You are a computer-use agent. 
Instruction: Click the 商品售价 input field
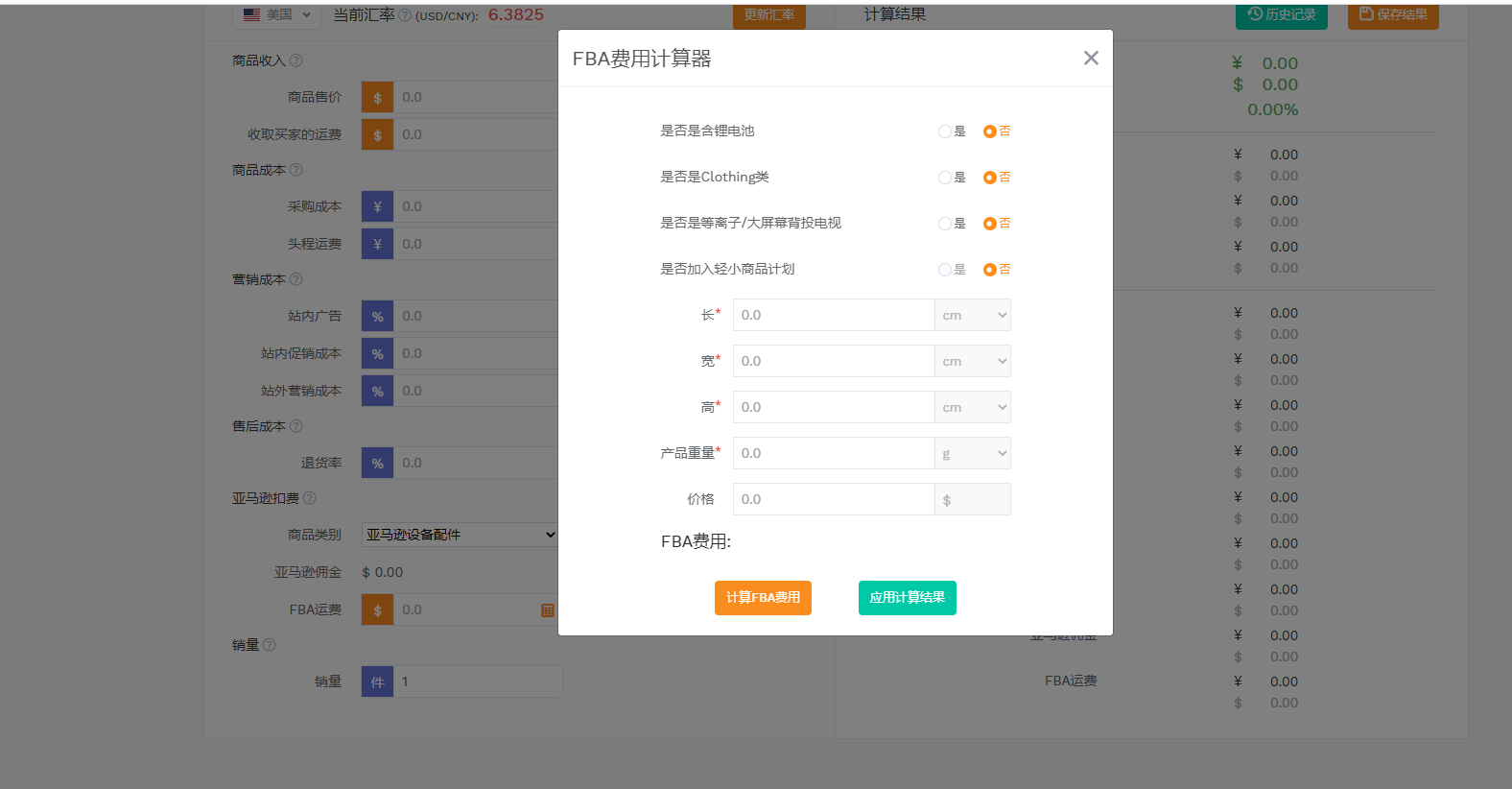476,97
